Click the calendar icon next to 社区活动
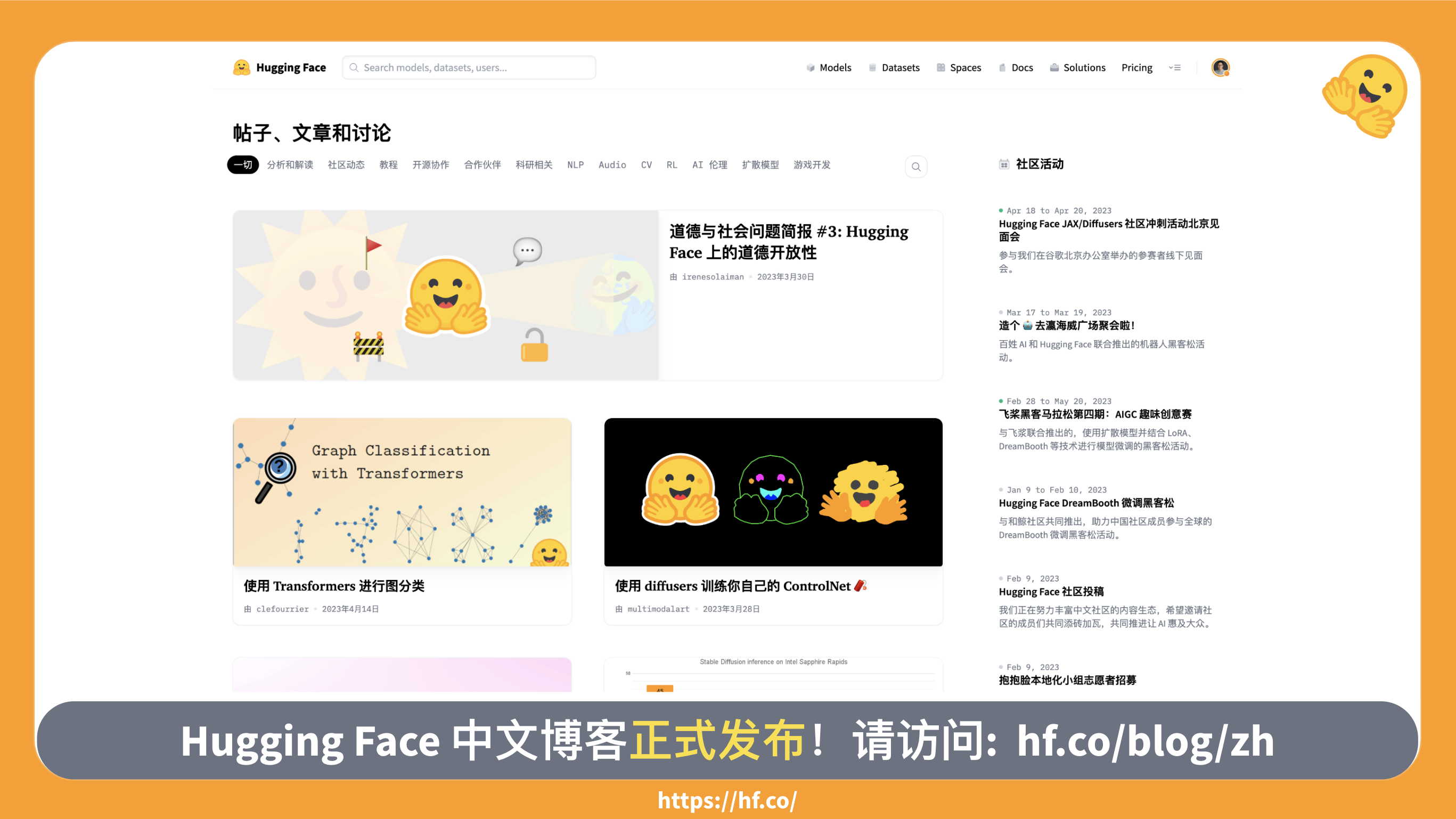Image resolution: width=1456 pixels, height=819 pixels. coord(1004,164)
